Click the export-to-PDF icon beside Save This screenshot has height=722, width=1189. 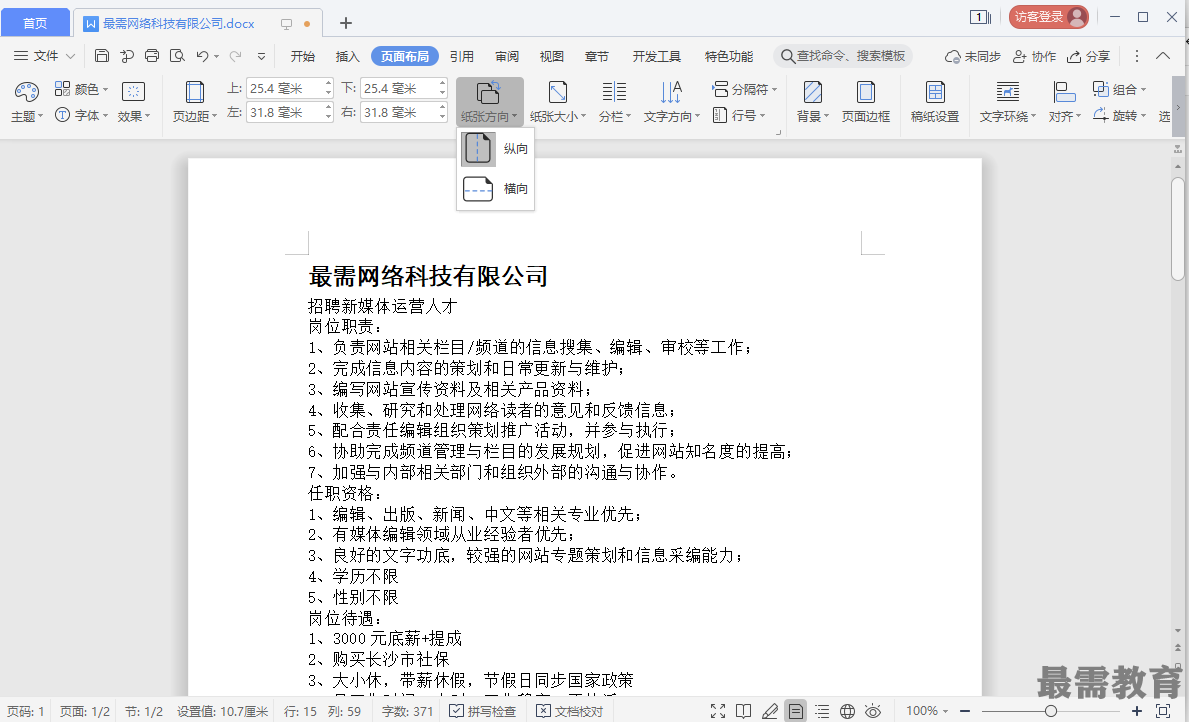tap(127, 55)
